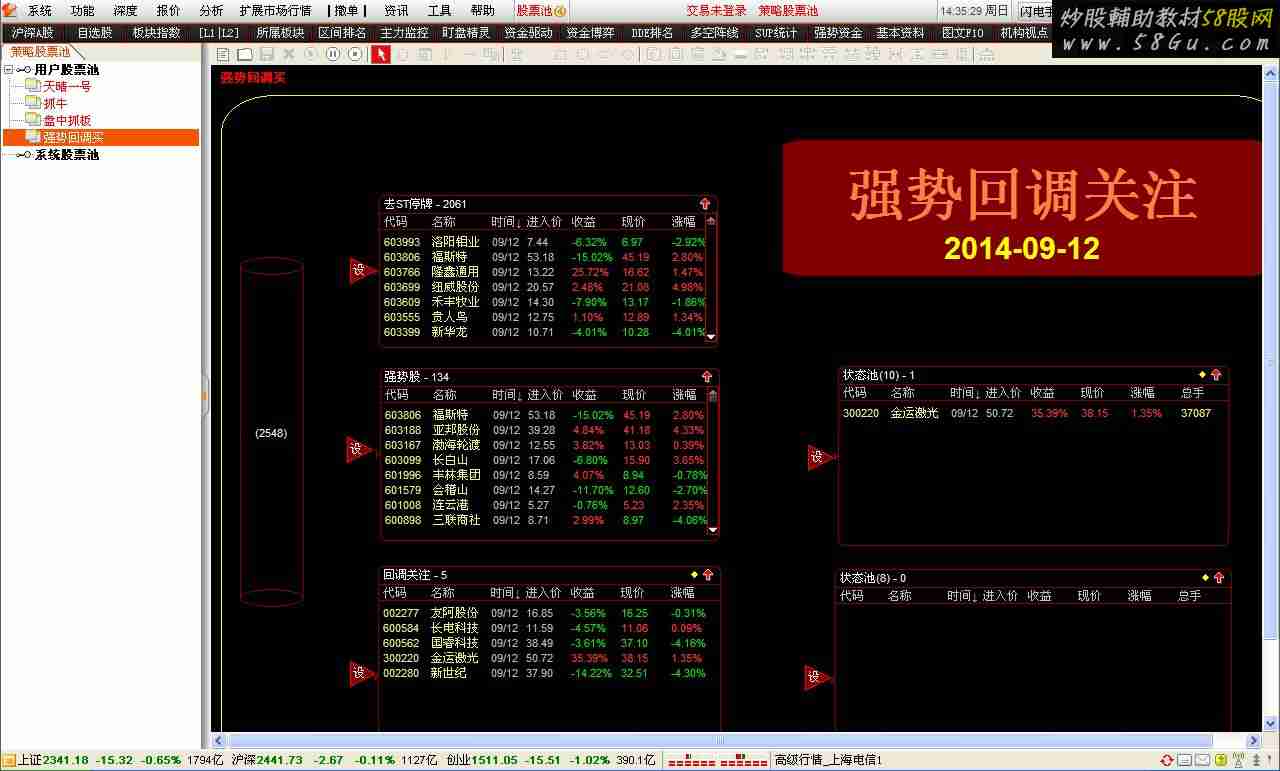Screen dimensions: 1280x771
Task: Click the 基本资料 toolbar button
Action: (900, 33)
